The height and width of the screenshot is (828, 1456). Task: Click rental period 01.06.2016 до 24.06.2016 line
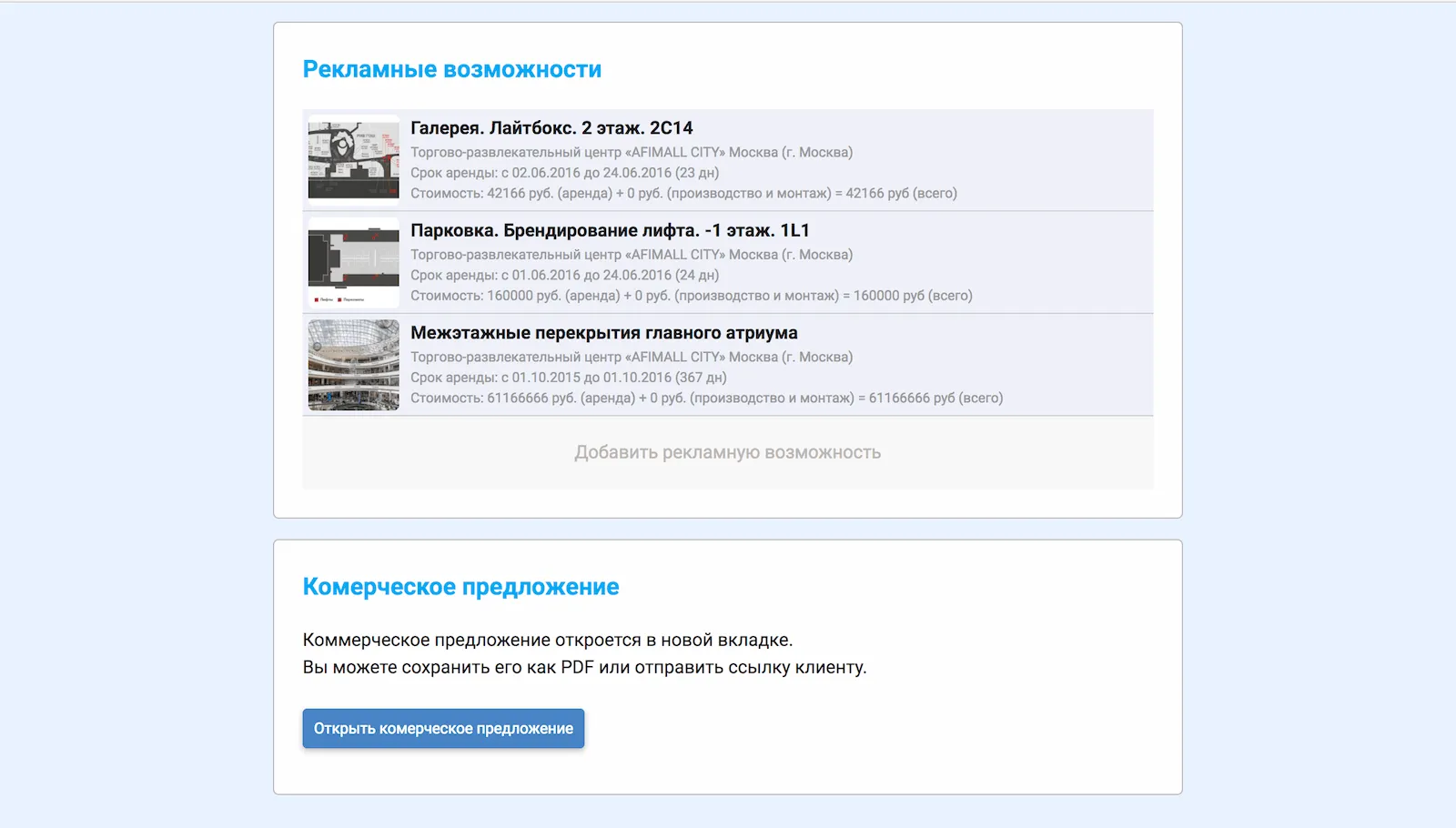click(x=564, y=275)
